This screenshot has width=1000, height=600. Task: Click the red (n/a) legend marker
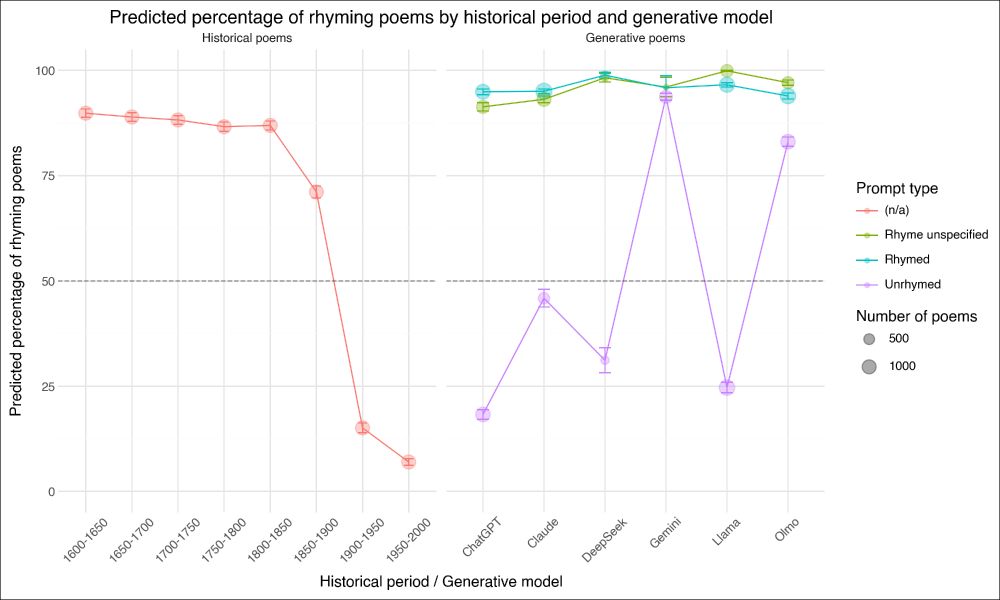pos(867,211)
